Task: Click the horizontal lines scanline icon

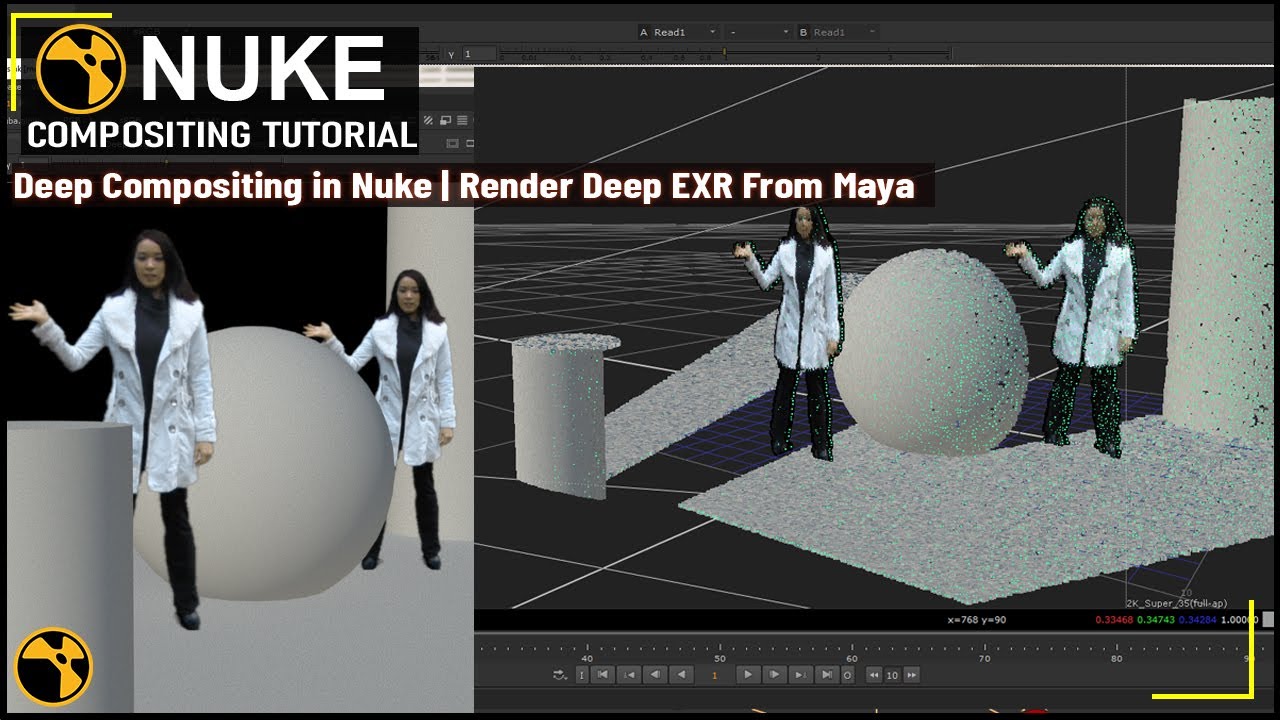Action: (462, 120)
